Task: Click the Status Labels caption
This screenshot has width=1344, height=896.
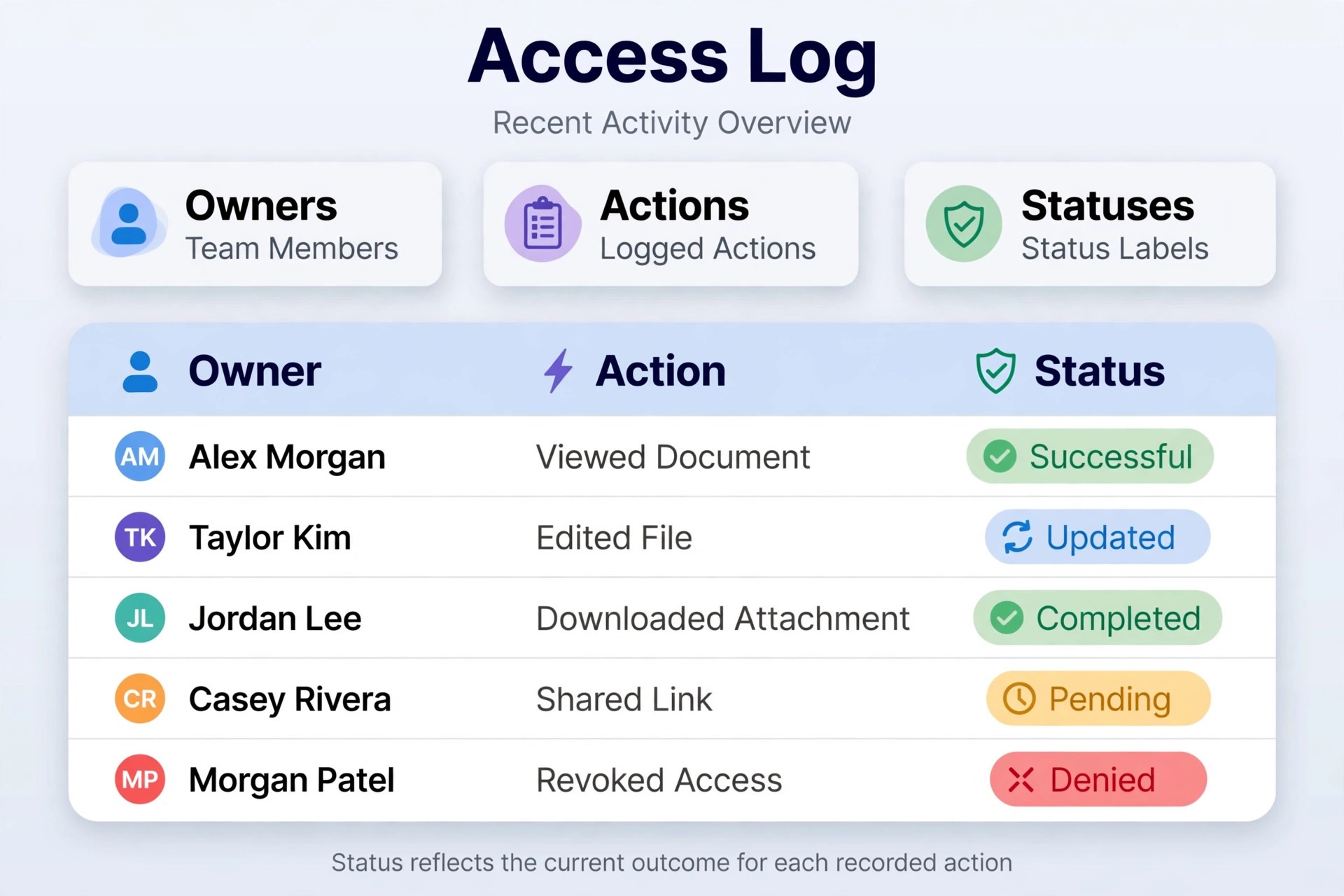Action: [x=1115, y=248]
